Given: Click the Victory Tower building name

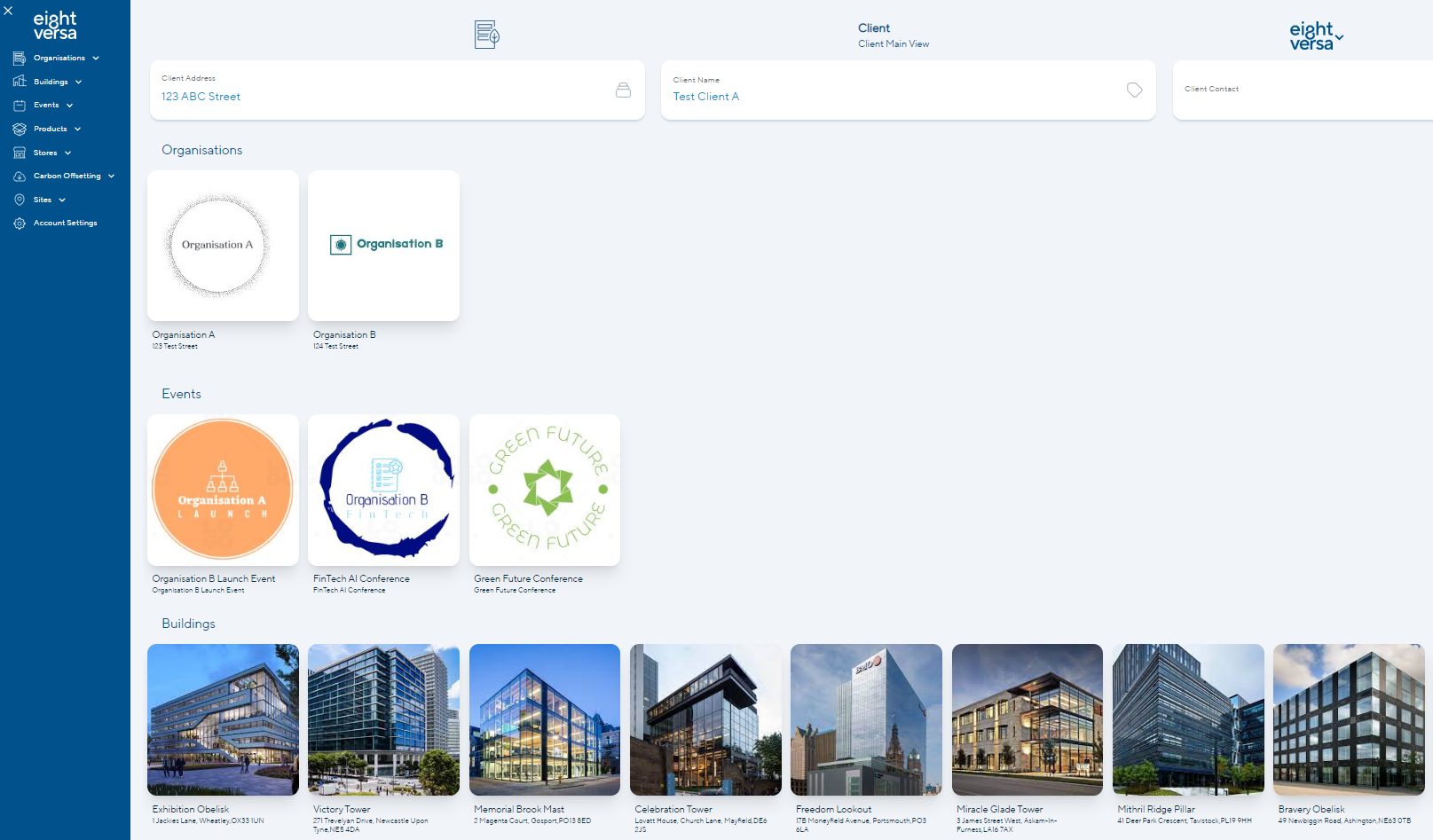Looking at the screenshot, I should pos(342,809).
